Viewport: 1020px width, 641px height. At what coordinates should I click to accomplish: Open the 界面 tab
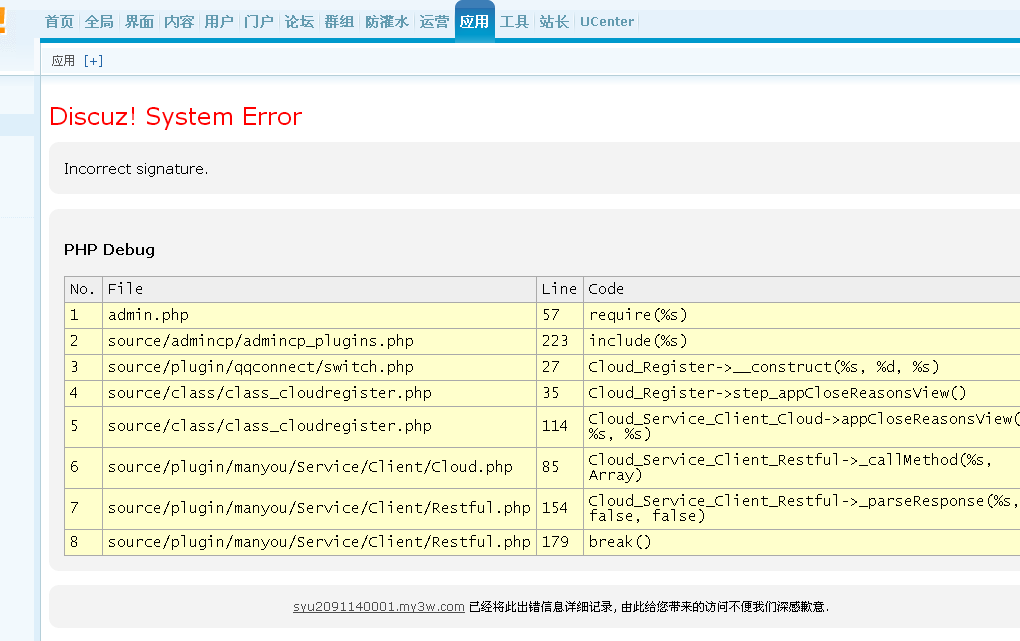tap(139, 21)
